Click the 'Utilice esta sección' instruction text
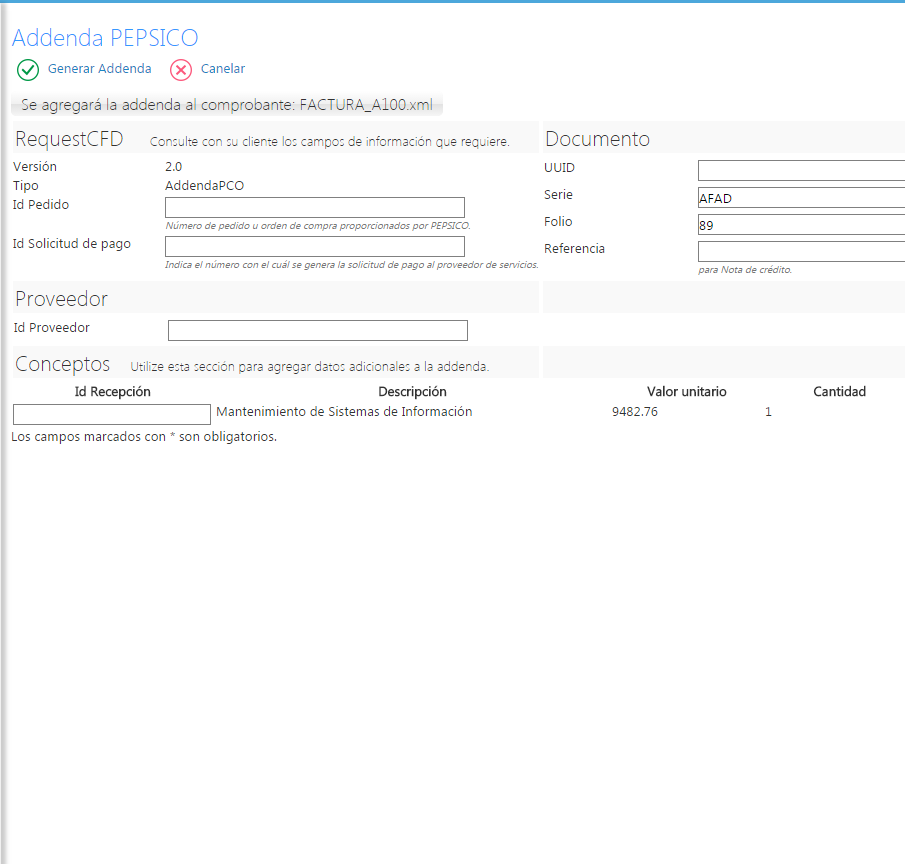The height and width of the screenshot is (864, 905). point(309,367)
